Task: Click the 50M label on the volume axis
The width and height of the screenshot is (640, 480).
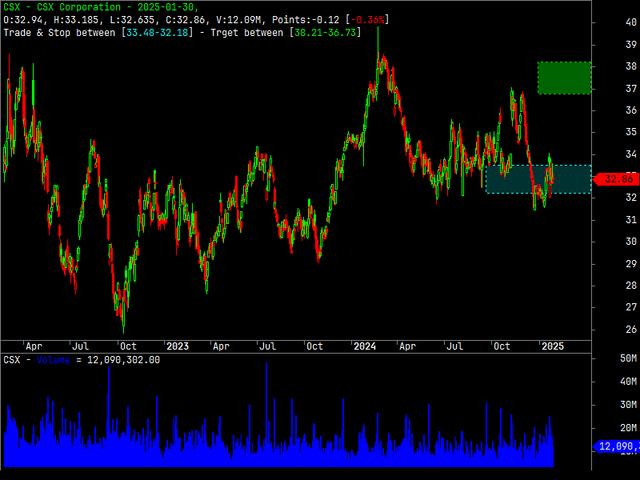Action: pyautogui.click(x=628, y=358)
